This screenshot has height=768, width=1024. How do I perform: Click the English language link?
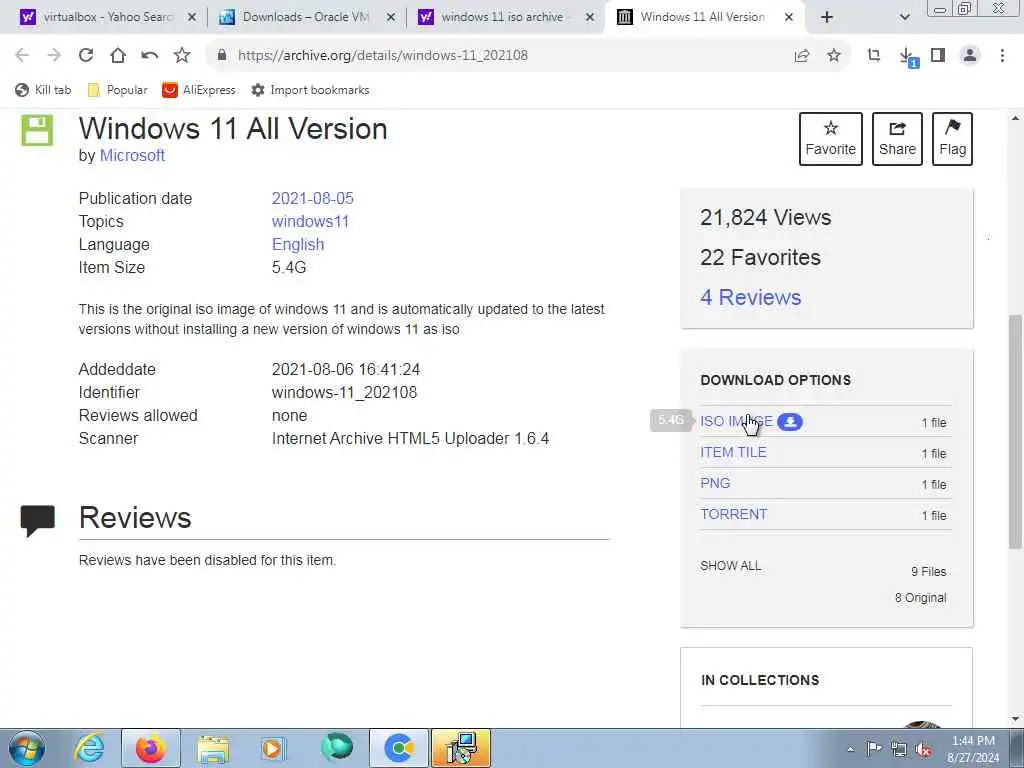click(x=298, y=244)
